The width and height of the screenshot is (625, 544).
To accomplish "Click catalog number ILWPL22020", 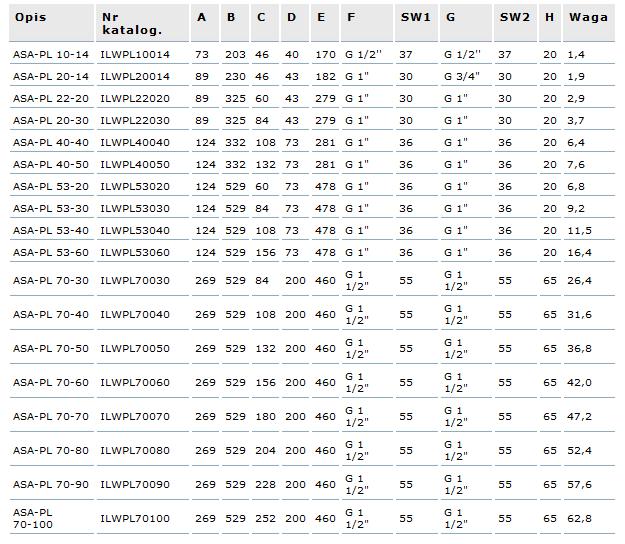I will pos(135,98).
